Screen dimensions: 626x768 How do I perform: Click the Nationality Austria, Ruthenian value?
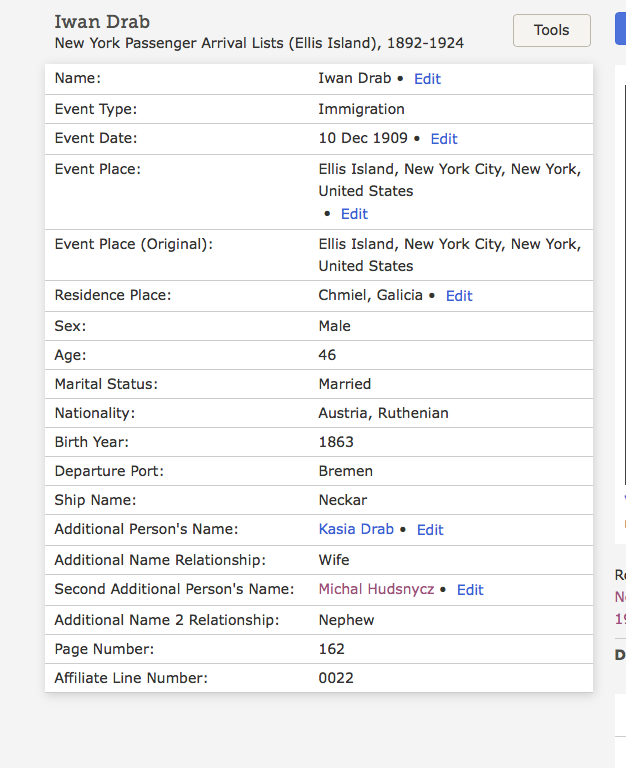click(383, 413)
